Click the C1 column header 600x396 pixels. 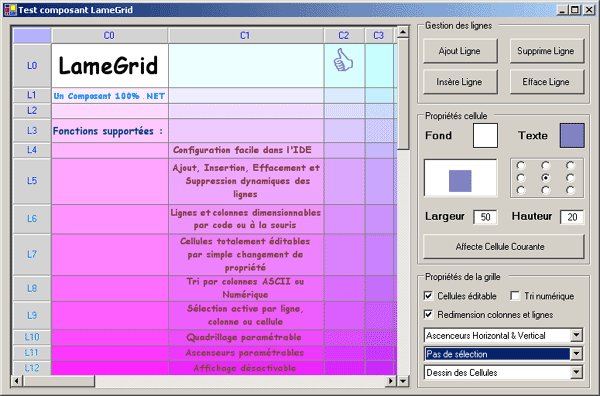(246, 36)
